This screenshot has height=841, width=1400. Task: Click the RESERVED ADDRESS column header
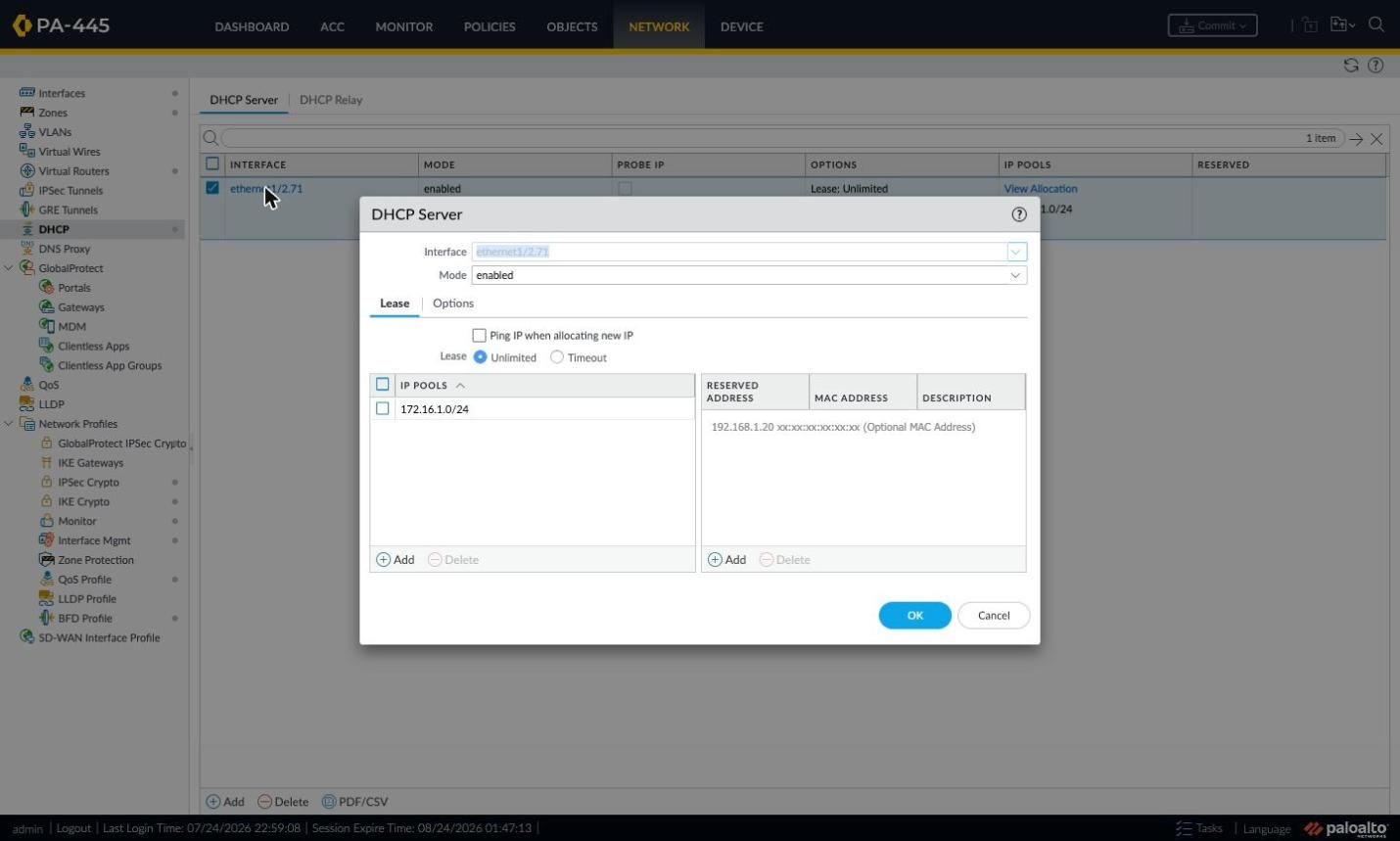tap(755, 392)
